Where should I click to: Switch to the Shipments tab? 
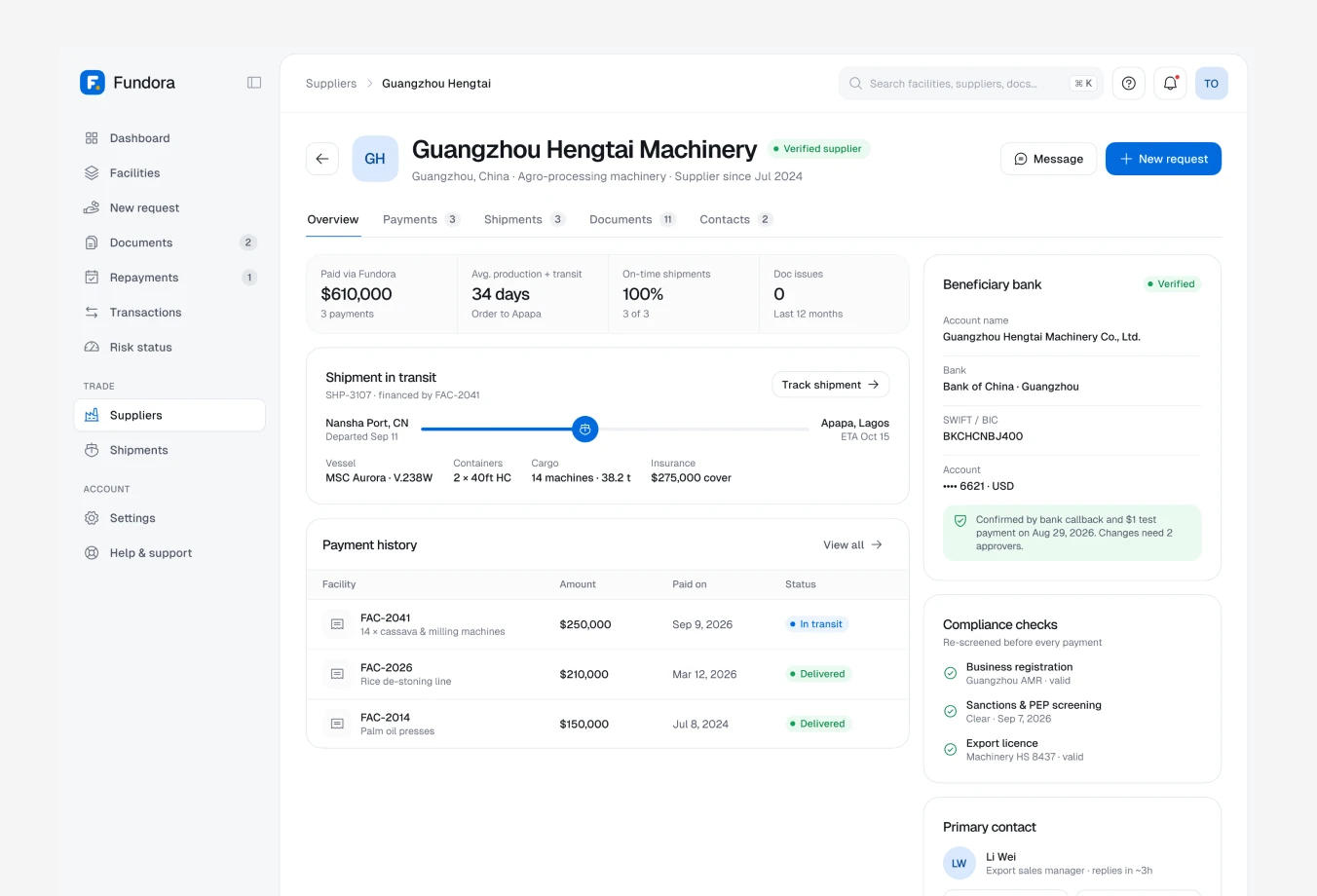[x=524, y=220]
